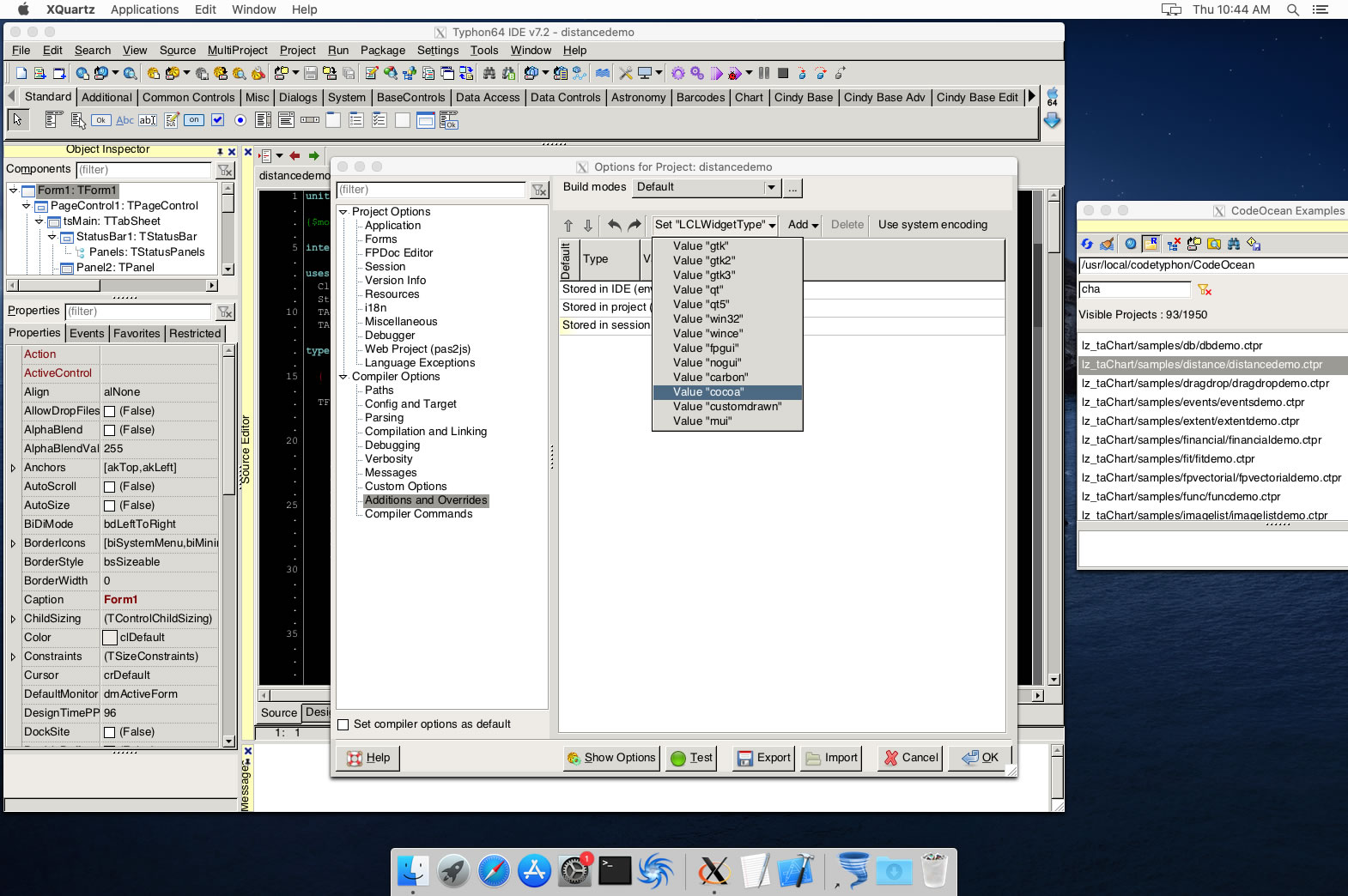Click the blue down arrow under the 64 badge

1052,121
